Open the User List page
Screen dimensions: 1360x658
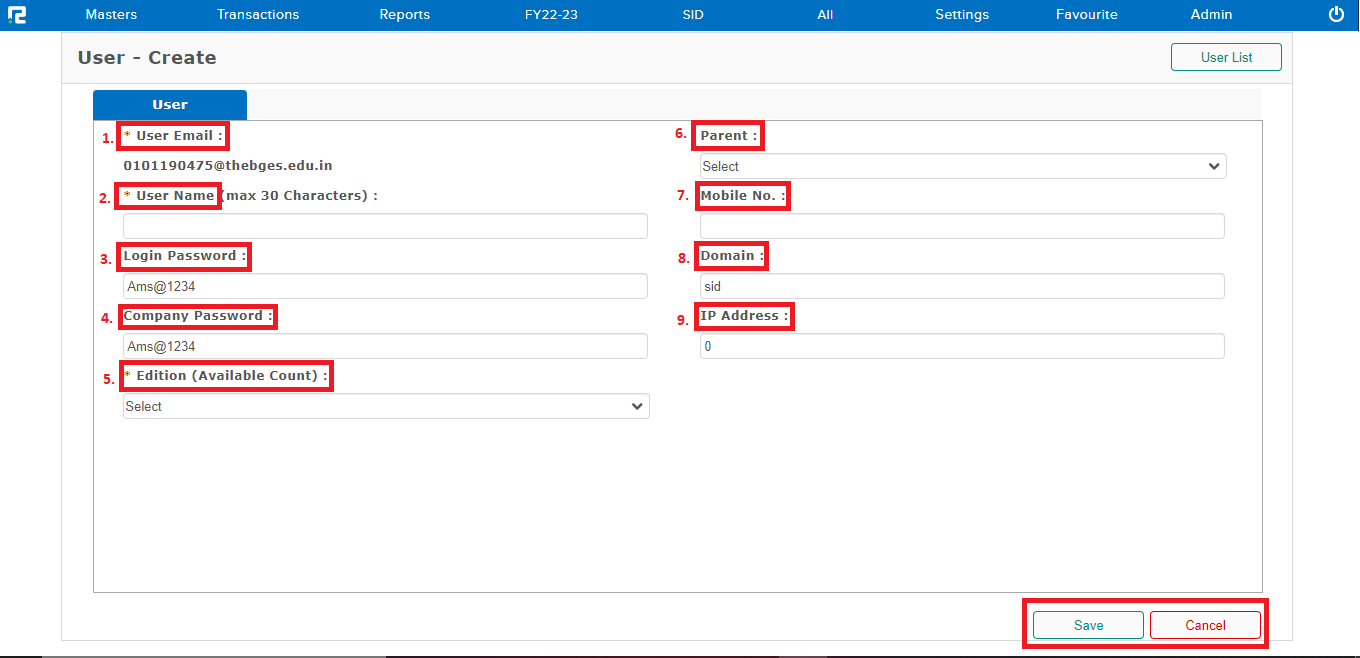(x=1226, y=57)
